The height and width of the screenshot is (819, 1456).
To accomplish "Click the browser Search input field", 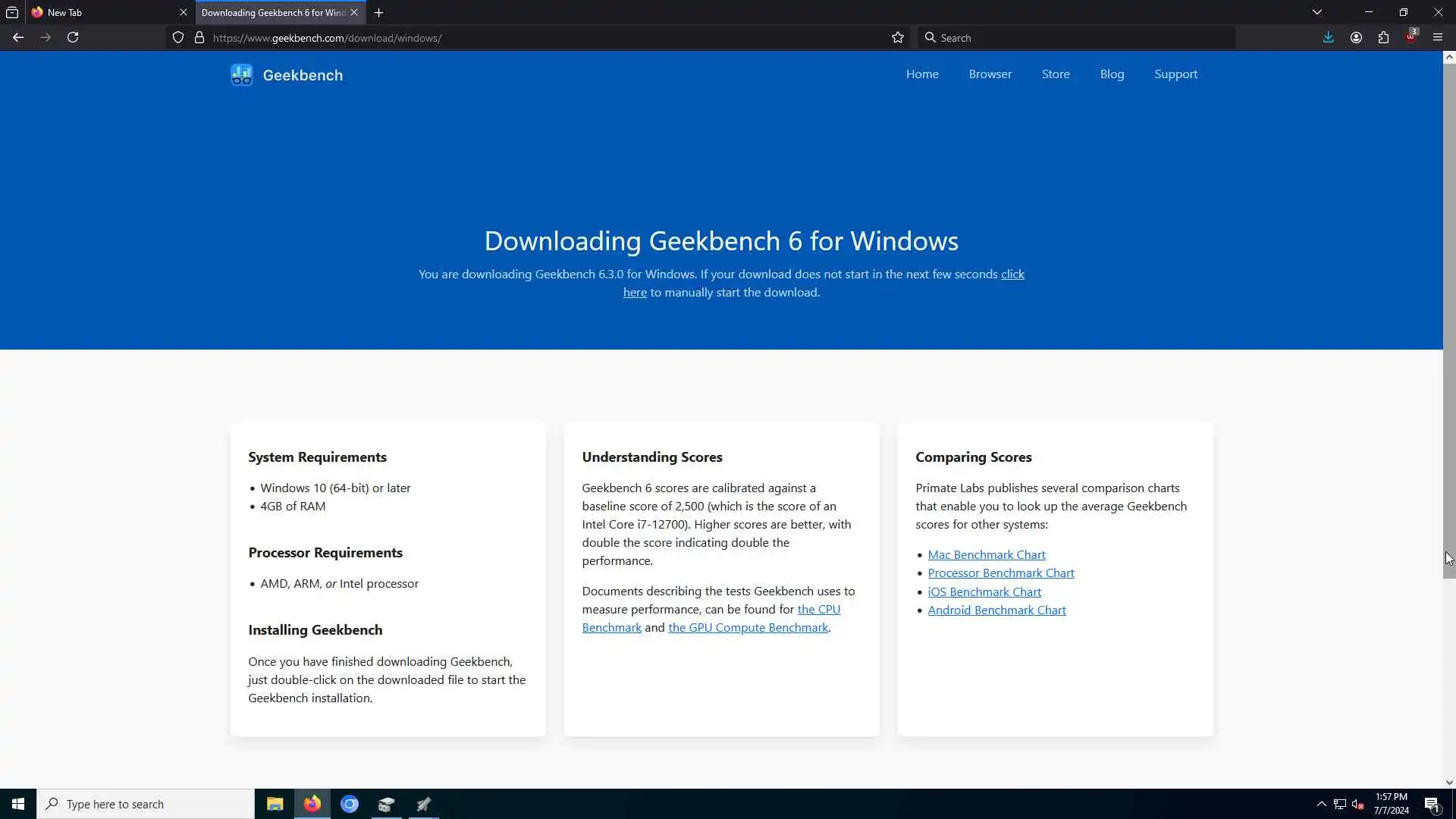I will point(1077,37).
